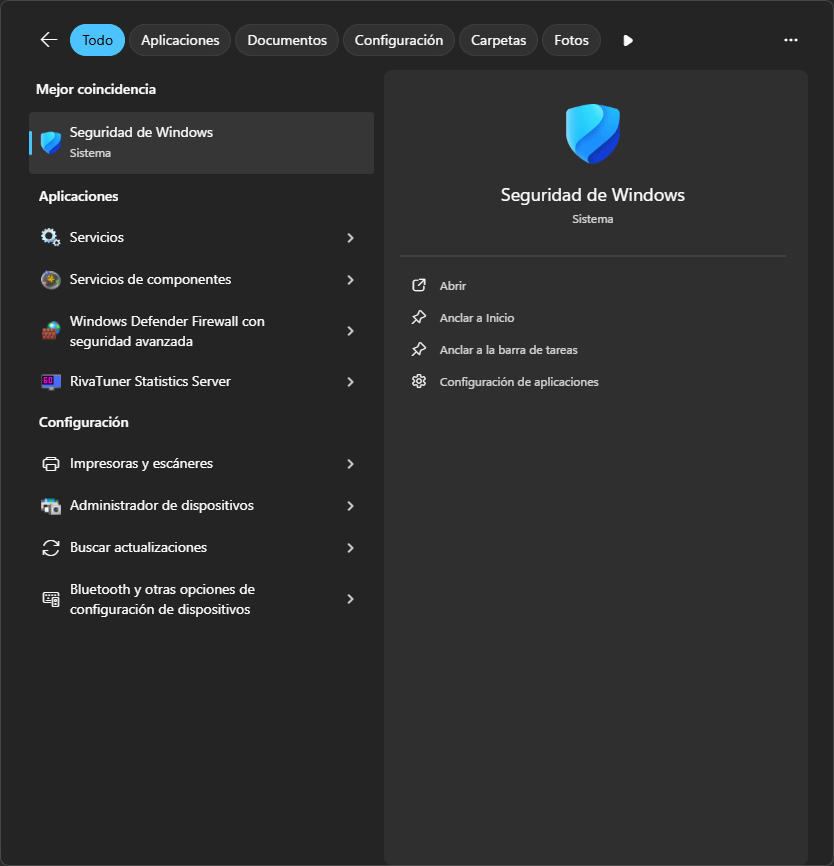The height and width of the screenshot is (866, 834).
Task: Expand the Servicios de componentes chevron
Action: [350, 279]
